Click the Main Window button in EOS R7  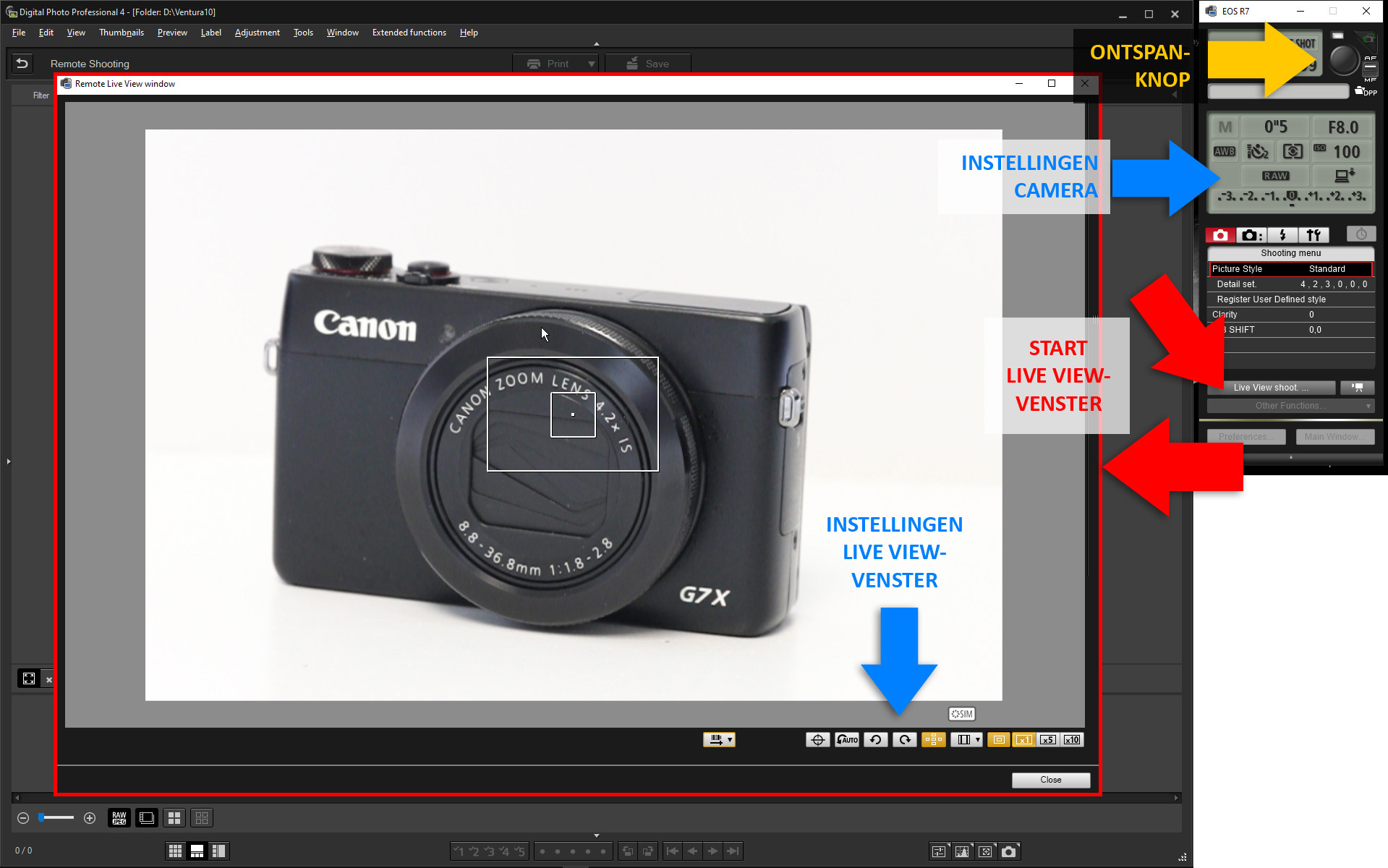[x=1335, y=437]
